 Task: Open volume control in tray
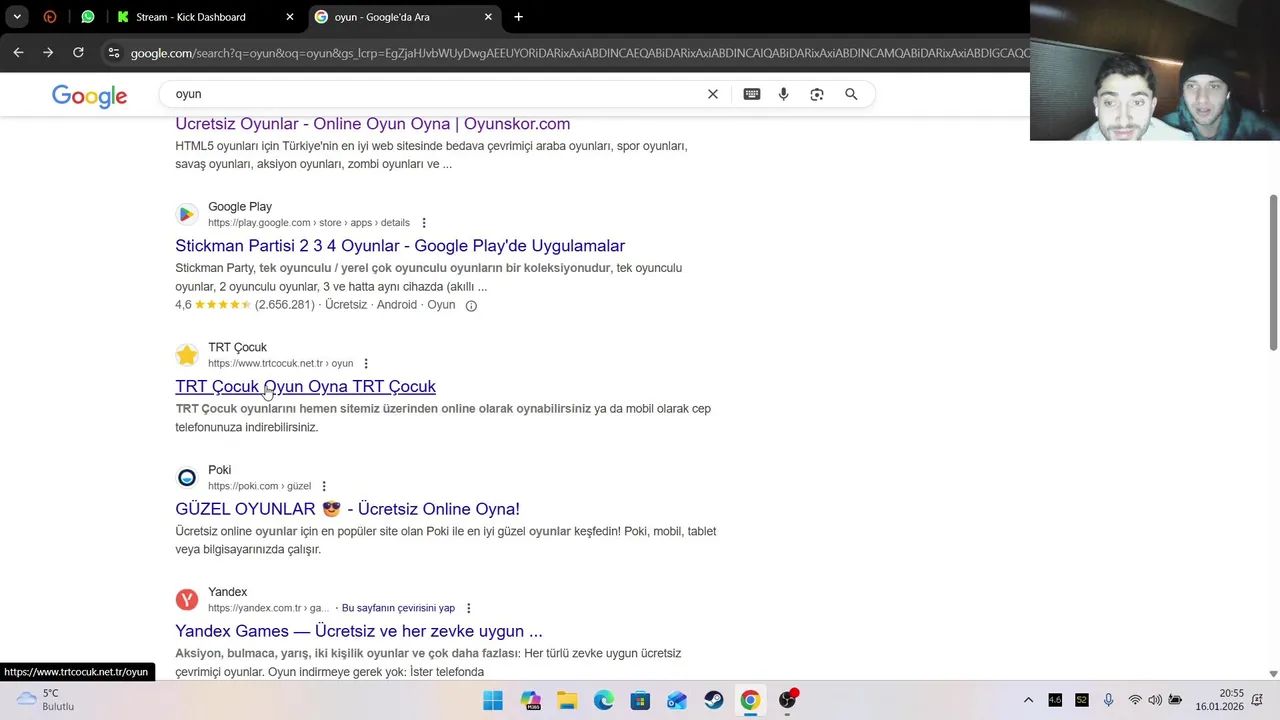pos(1155,701)
